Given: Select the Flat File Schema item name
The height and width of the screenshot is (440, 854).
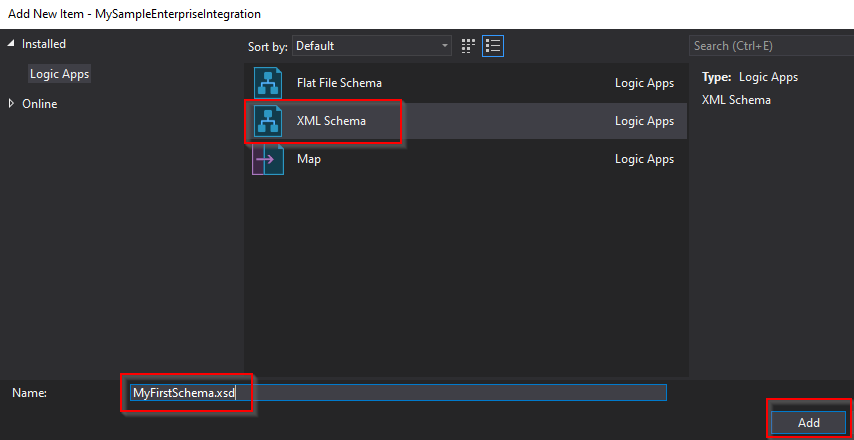Looking at the screenshot, I should tap(339, 83).
